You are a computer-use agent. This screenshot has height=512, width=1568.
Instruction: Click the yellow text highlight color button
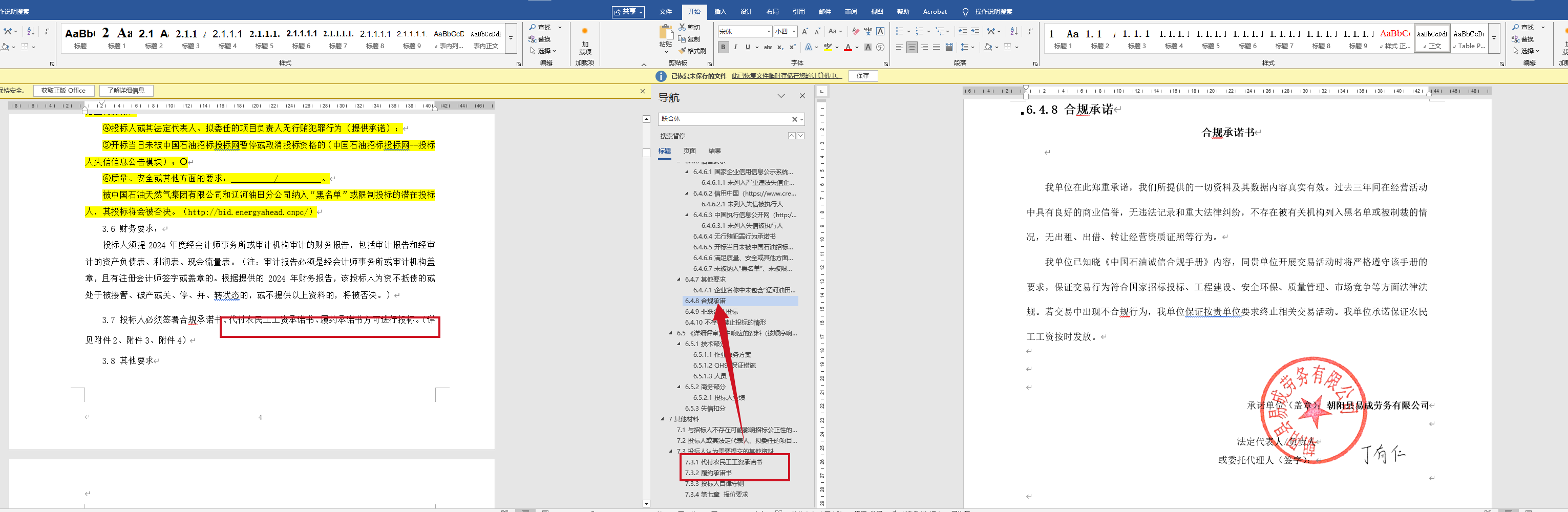[828, 47]
